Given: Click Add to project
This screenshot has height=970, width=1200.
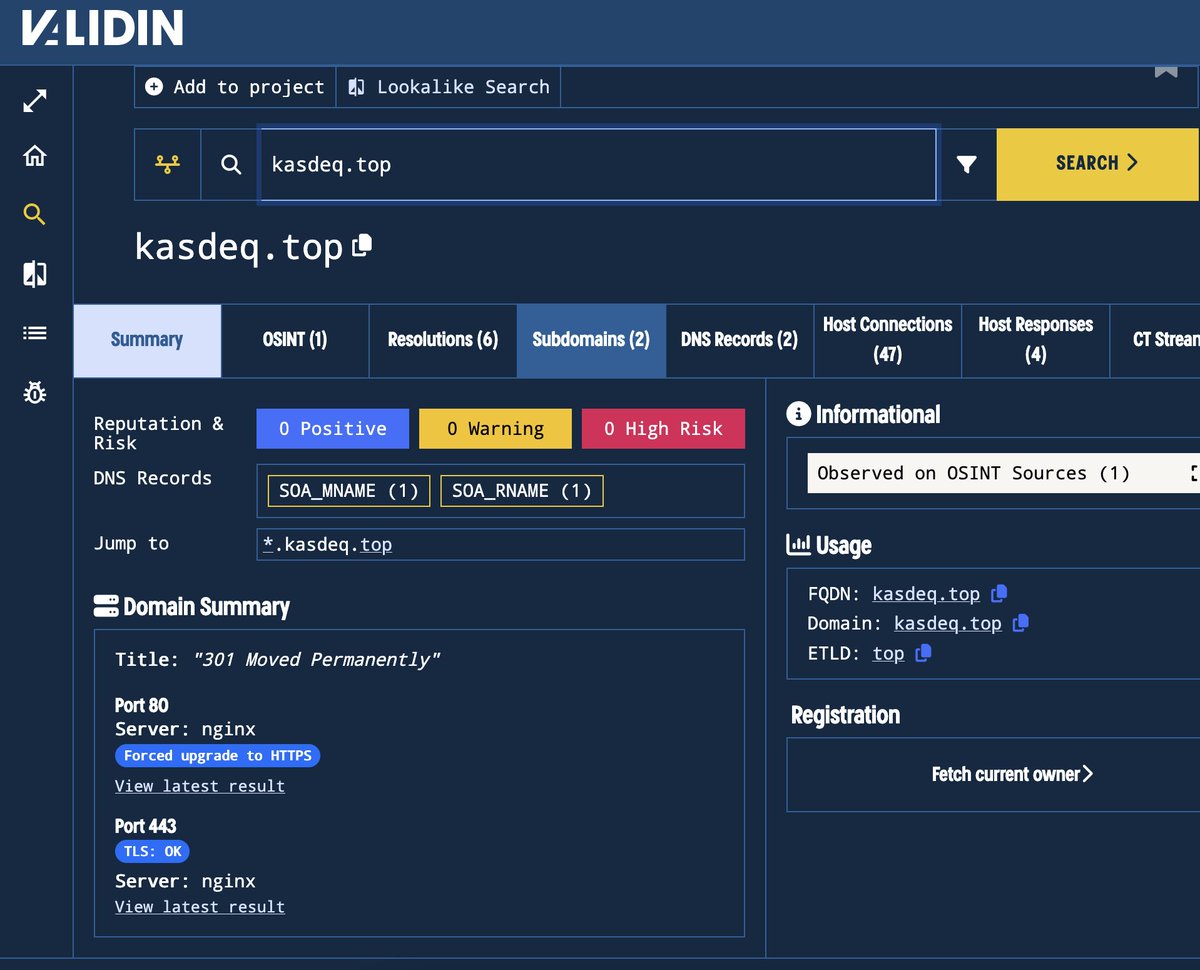Looking at the screenshot, I should pos(235,87).
